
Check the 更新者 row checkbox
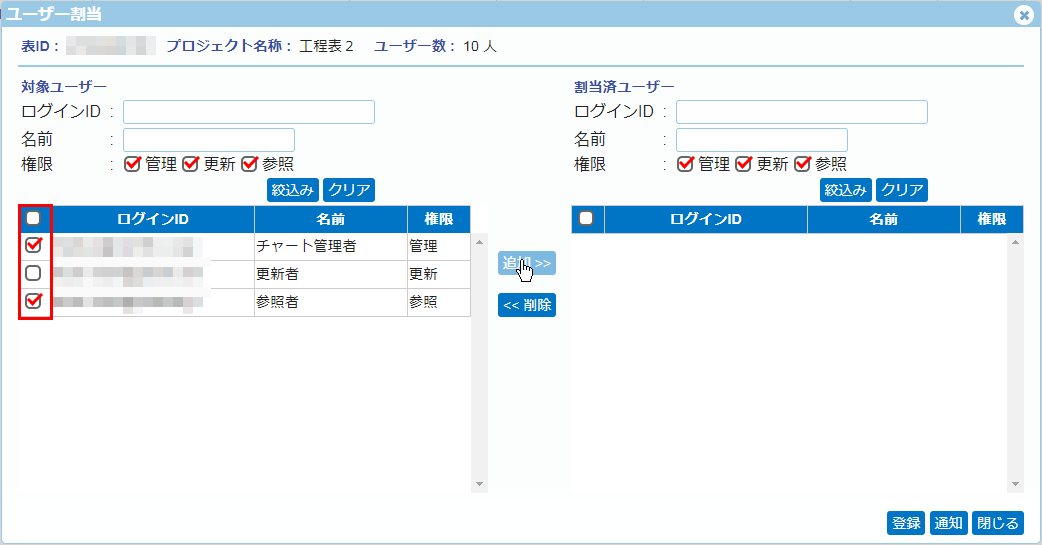(33, 273)
